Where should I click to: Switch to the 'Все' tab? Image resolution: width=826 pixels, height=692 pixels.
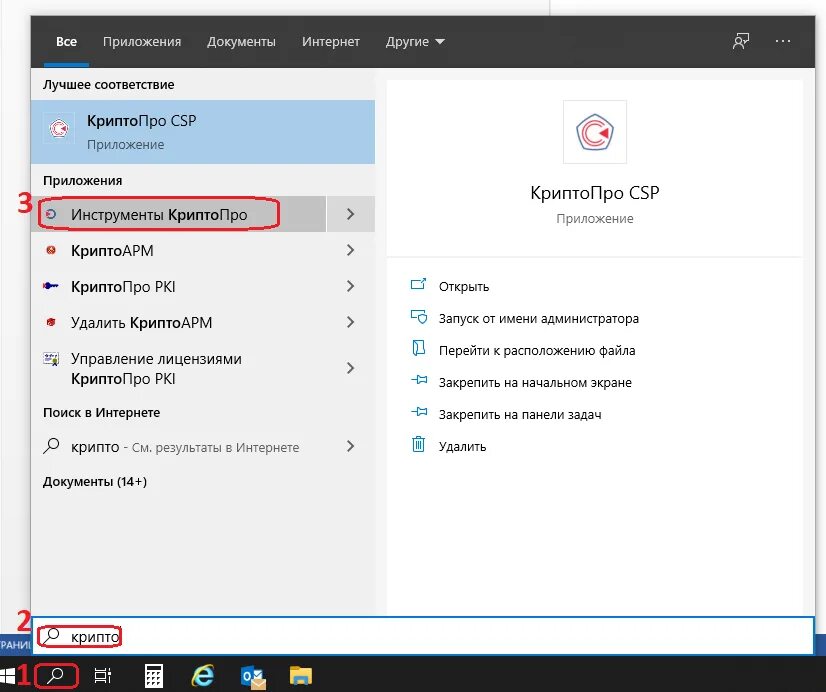pyautogui.click(x=66, y=42)
